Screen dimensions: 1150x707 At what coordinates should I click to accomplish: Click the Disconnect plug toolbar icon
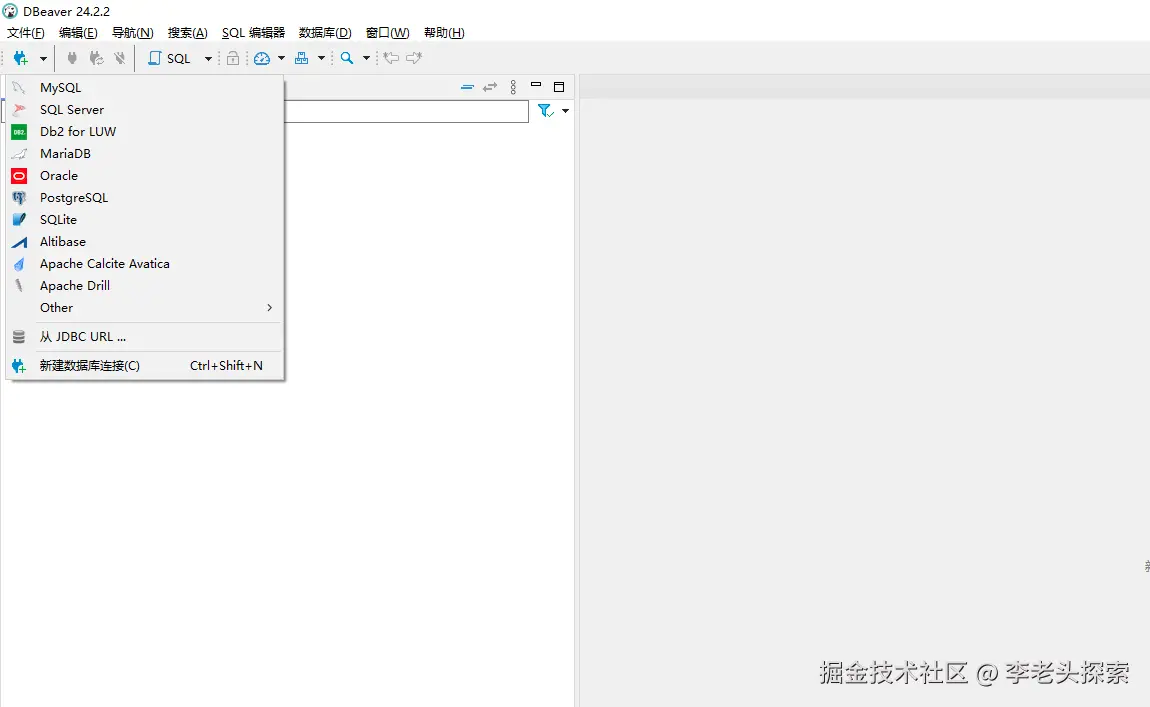tap(120, 58)
